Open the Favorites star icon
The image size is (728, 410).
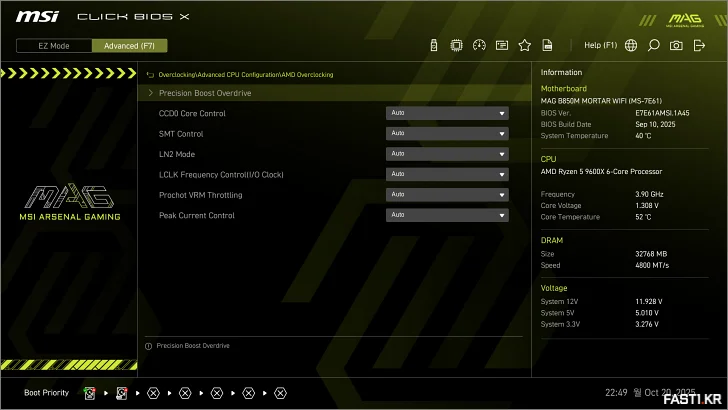[x=525, y=46]
